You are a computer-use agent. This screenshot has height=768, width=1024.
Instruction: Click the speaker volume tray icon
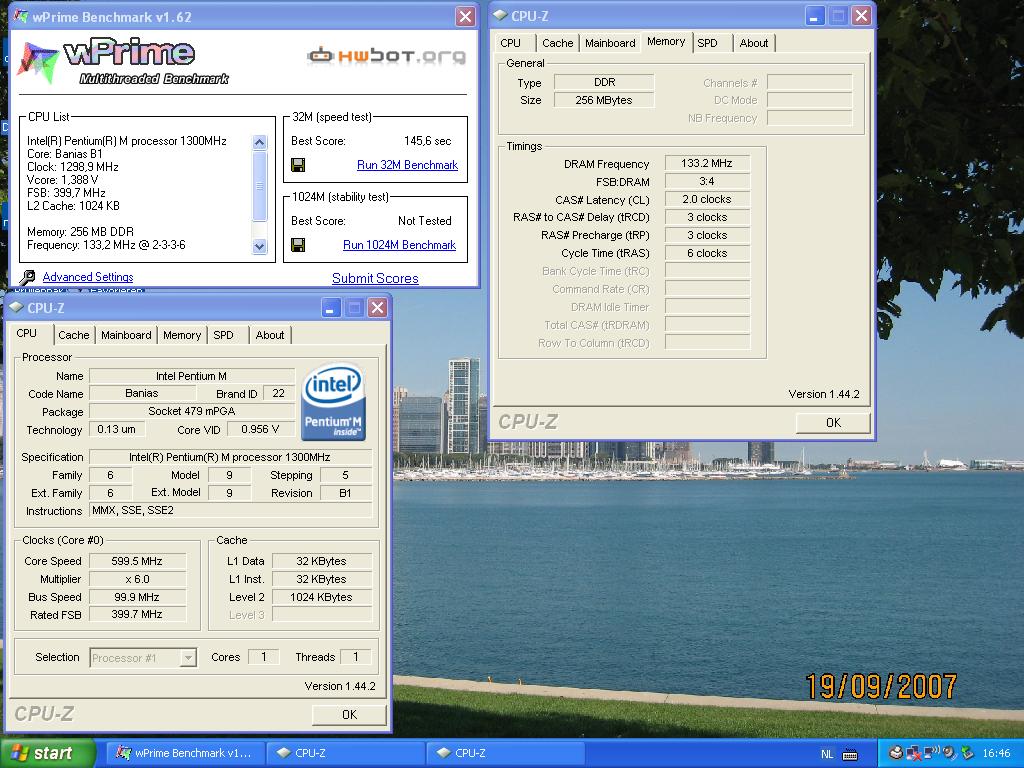pos(950,753)
